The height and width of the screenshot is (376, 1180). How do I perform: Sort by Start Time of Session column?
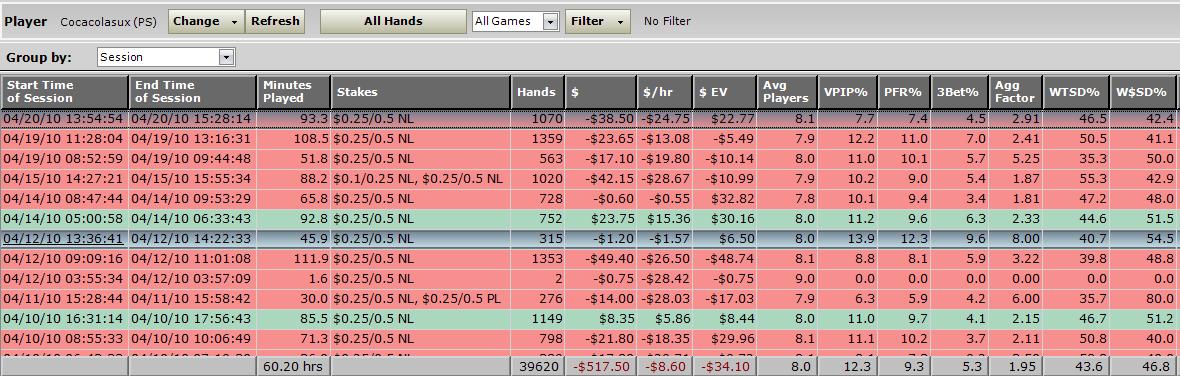[65, 92]
